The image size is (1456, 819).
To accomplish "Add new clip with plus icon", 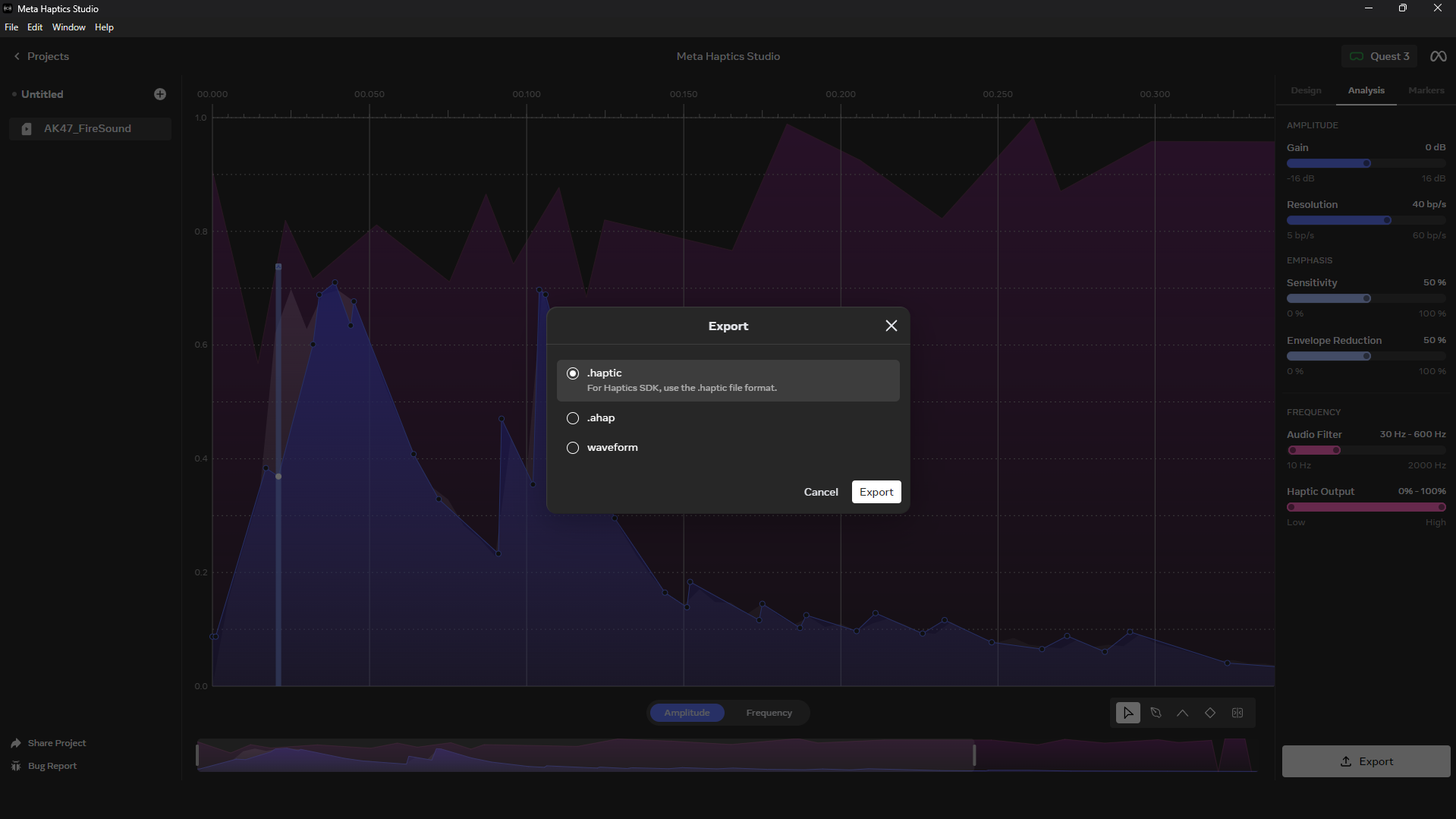I will pyautogui.click(x=160, y=94).
